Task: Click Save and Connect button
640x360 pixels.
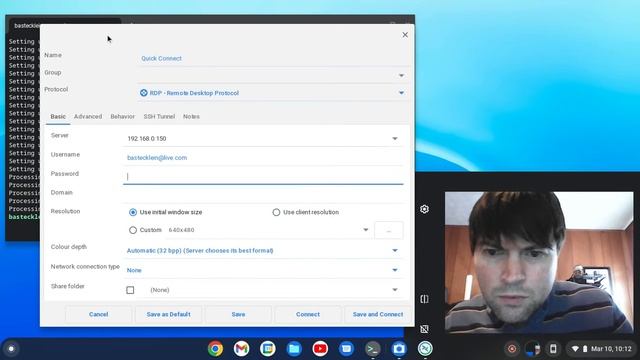Action: tap(378, 314)
